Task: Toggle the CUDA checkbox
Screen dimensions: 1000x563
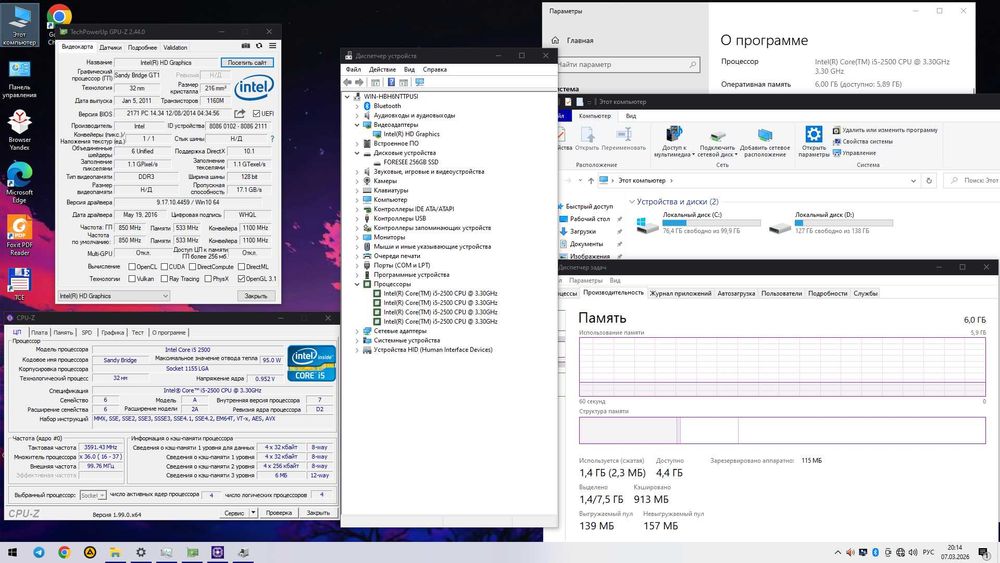Action: click(164, 267)
